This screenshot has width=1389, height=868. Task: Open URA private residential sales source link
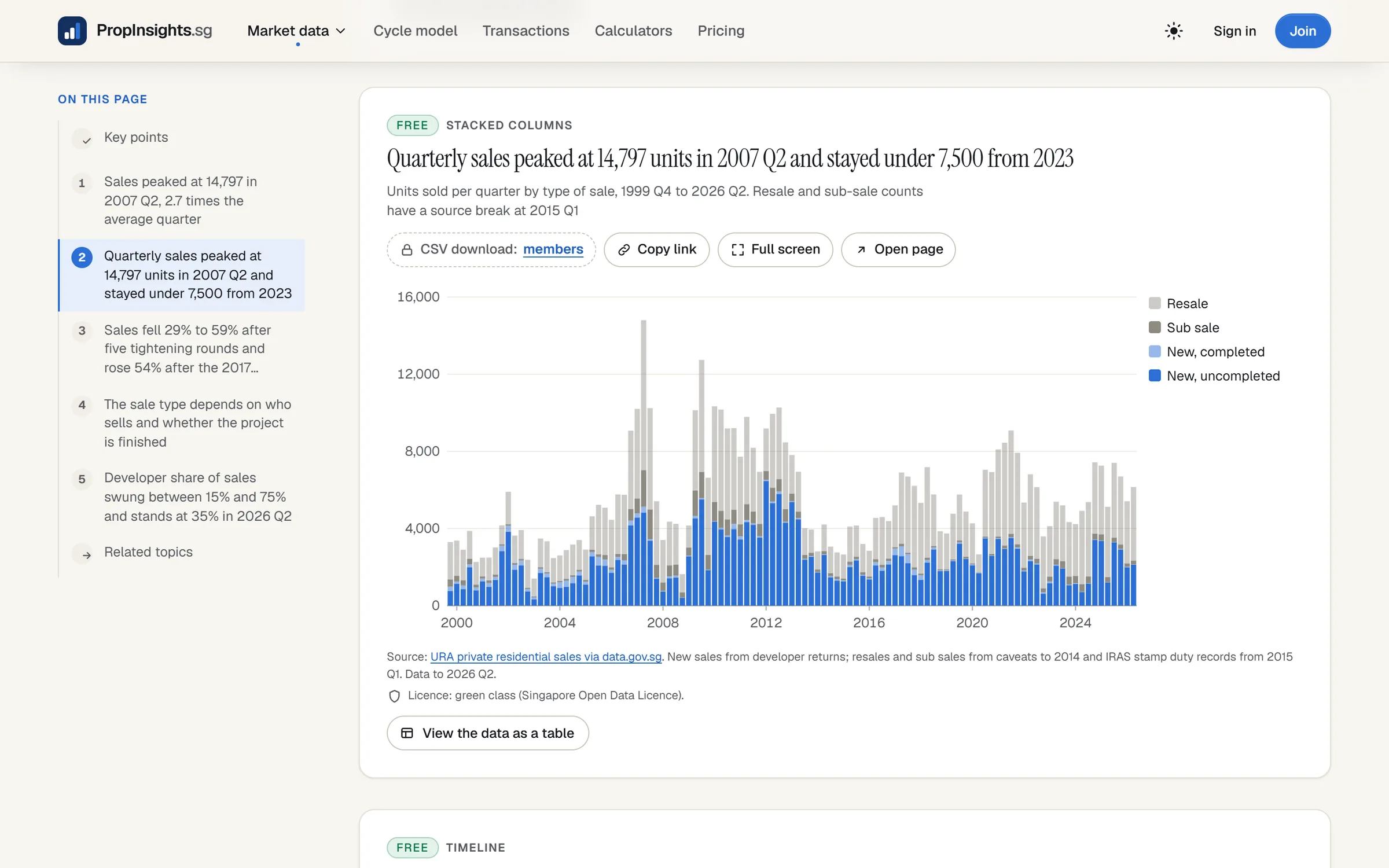(x=546, y=656)
